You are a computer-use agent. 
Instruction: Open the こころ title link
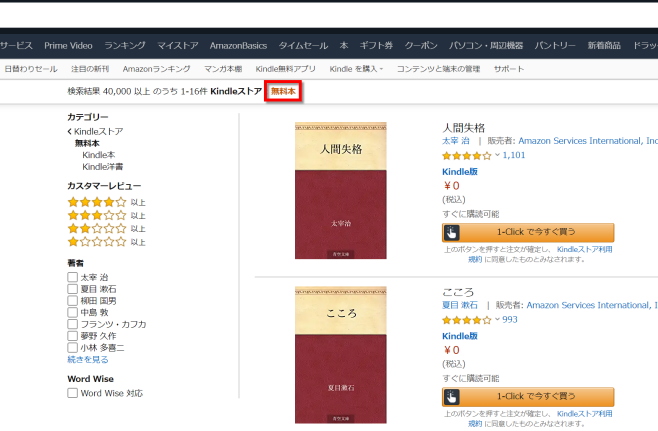pos(458,292)
